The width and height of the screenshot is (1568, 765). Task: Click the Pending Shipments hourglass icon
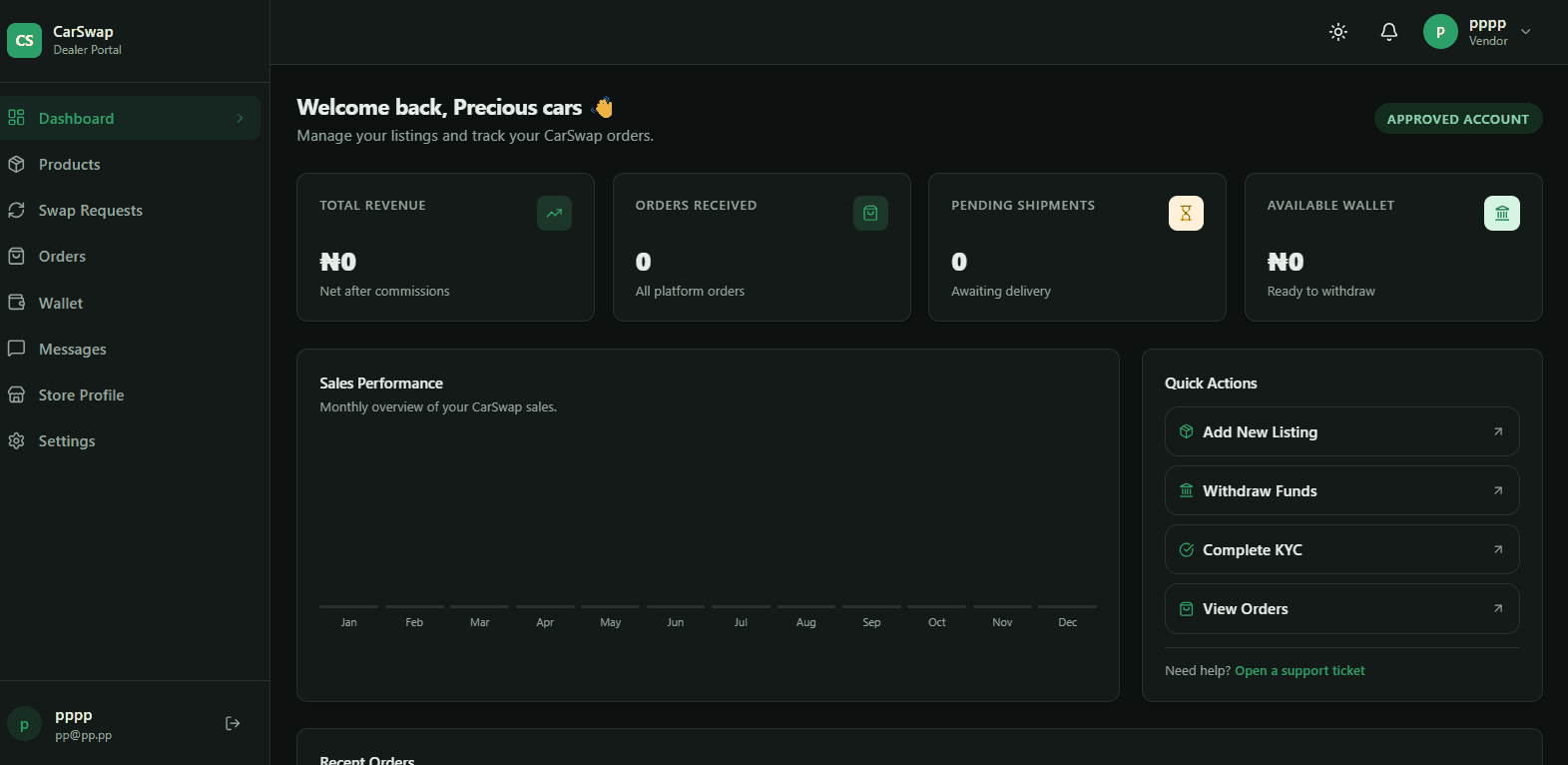pyautogui.click(x=1186, y=213)
